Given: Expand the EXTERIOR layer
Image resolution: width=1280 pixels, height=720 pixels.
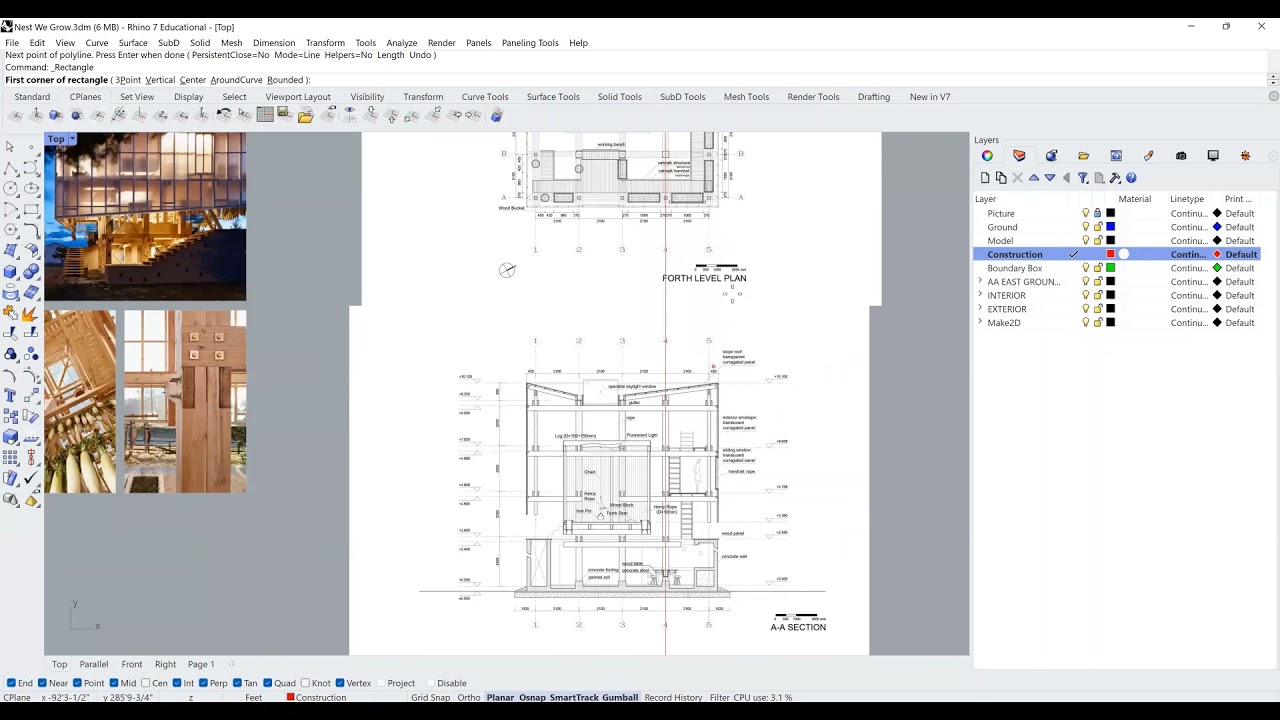Looking at the screenshot, I should [980, 309].
